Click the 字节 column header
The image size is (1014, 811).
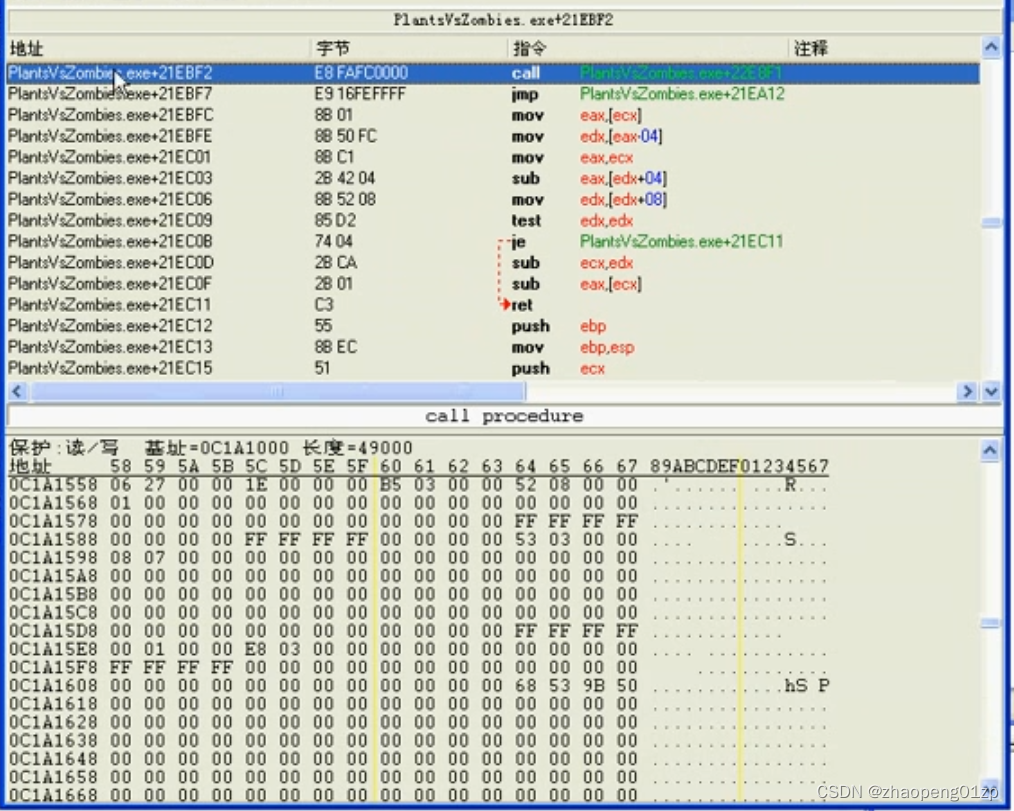333,49
